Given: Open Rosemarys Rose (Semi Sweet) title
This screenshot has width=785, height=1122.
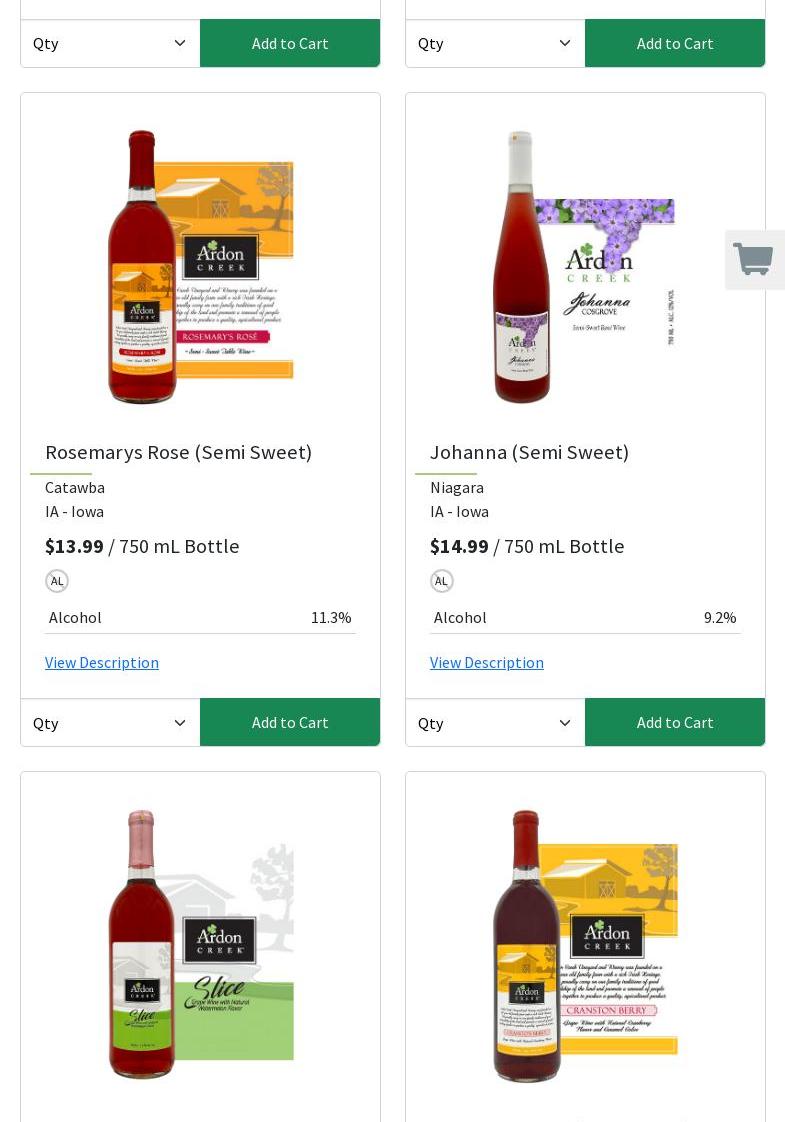Looking at the screenshot, I should (179, 452).
